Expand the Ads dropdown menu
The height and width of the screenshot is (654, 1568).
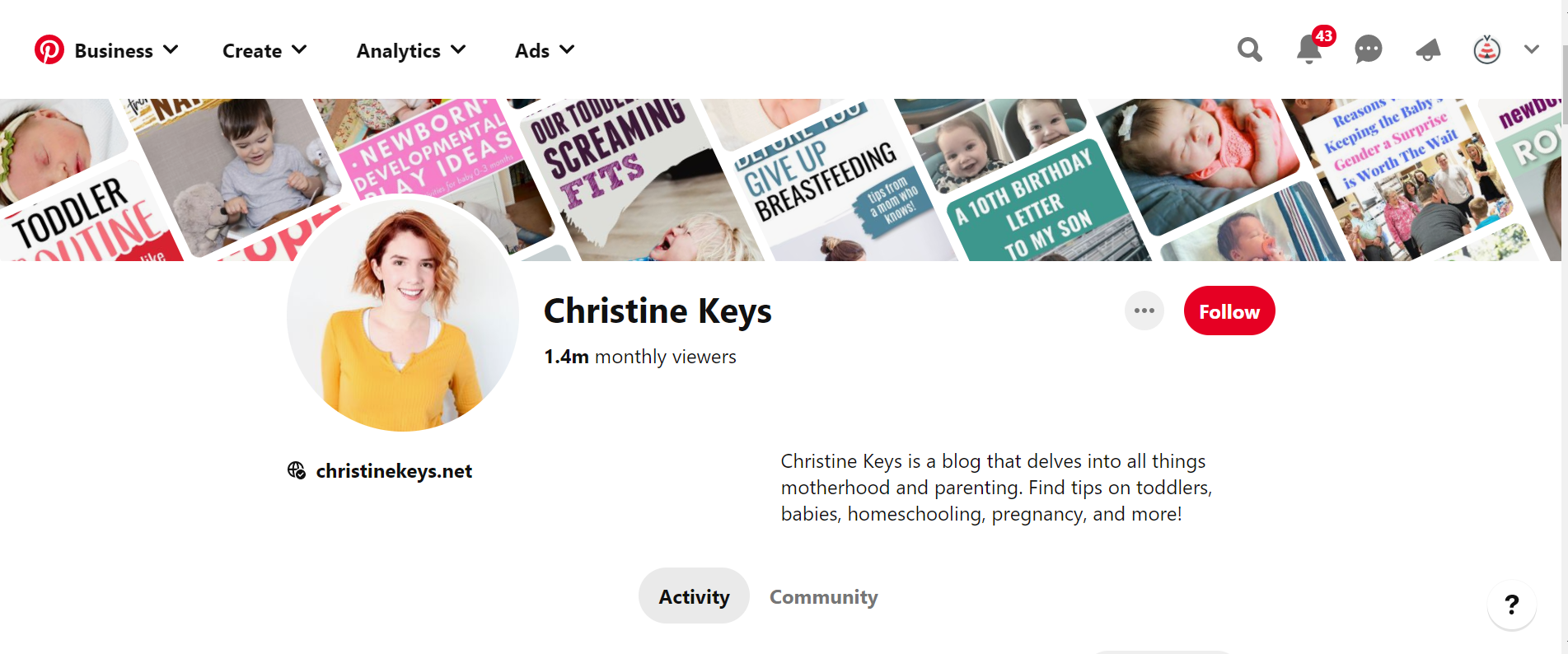pyautogui.click(x=545, y=51)
